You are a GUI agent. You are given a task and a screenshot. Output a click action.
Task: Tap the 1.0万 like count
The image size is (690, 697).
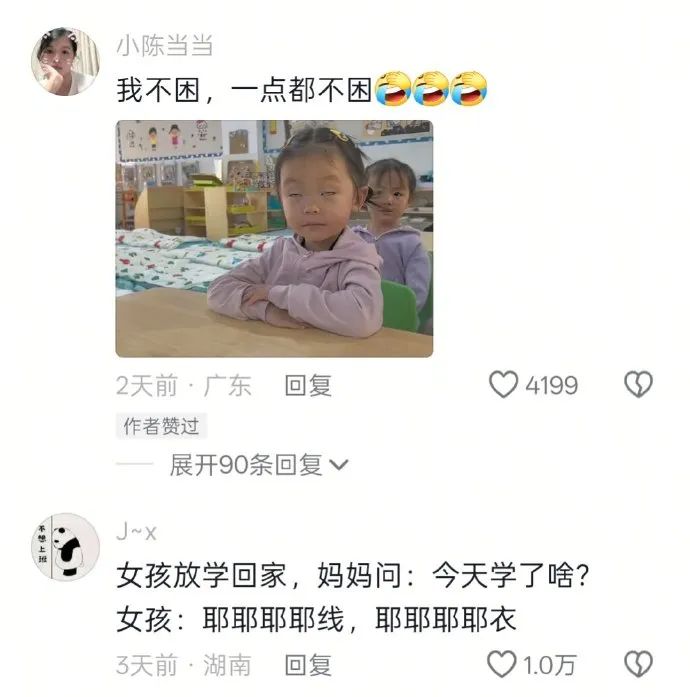point(550,665)
